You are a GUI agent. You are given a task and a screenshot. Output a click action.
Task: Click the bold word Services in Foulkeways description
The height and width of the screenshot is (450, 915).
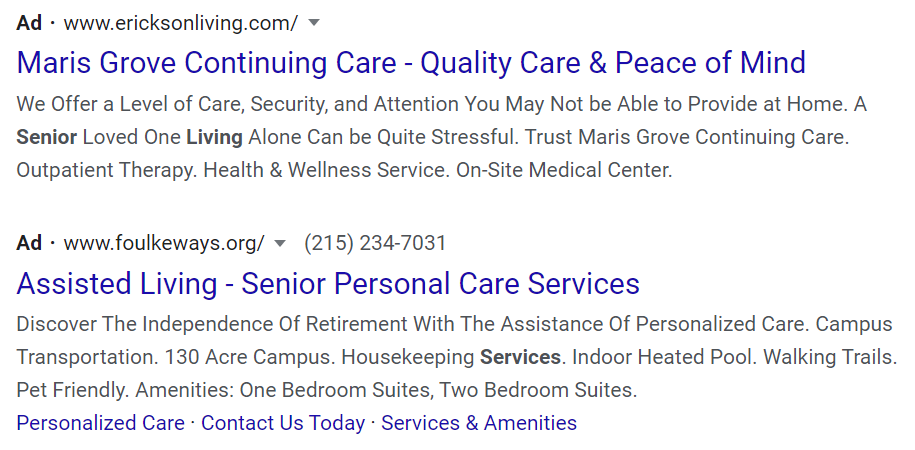[x=520, y=357]
